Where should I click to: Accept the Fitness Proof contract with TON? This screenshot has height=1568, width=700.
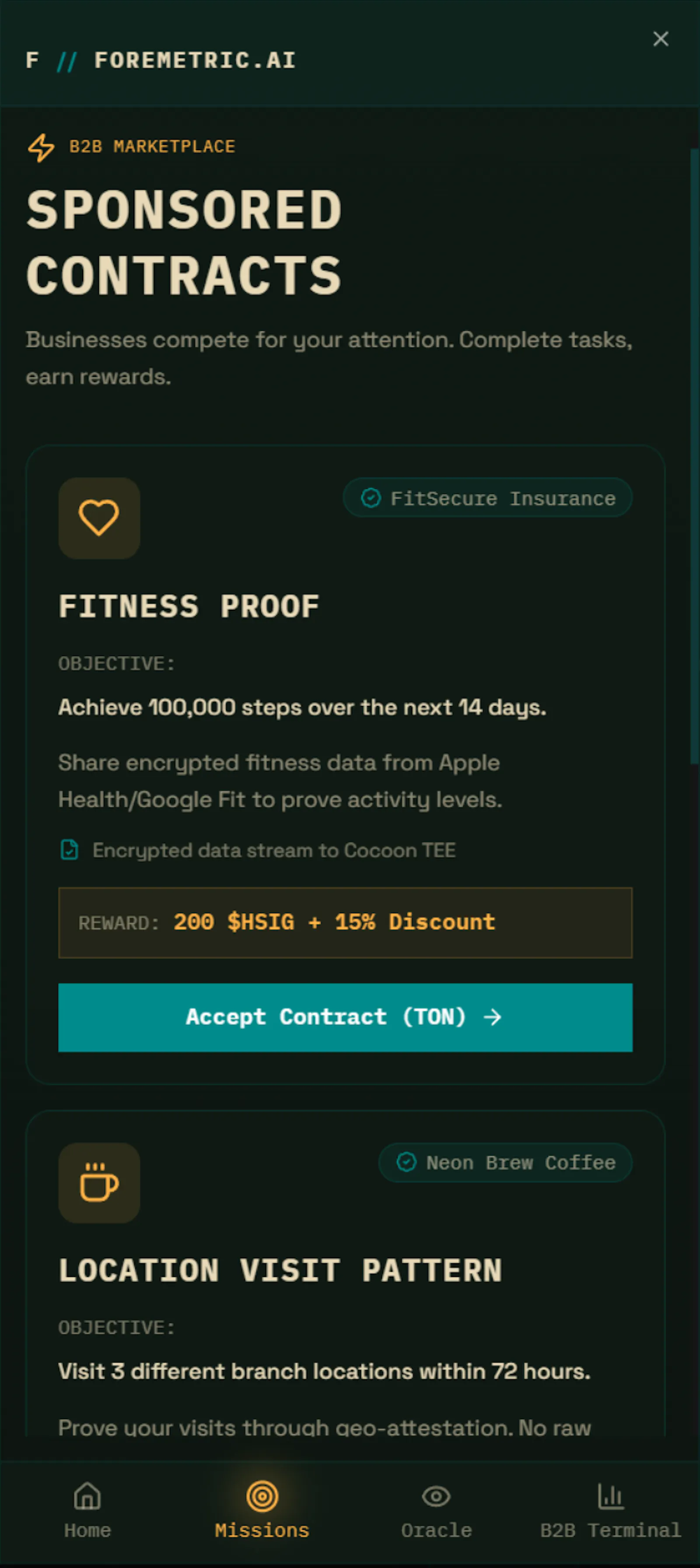tap(346, 1017)
